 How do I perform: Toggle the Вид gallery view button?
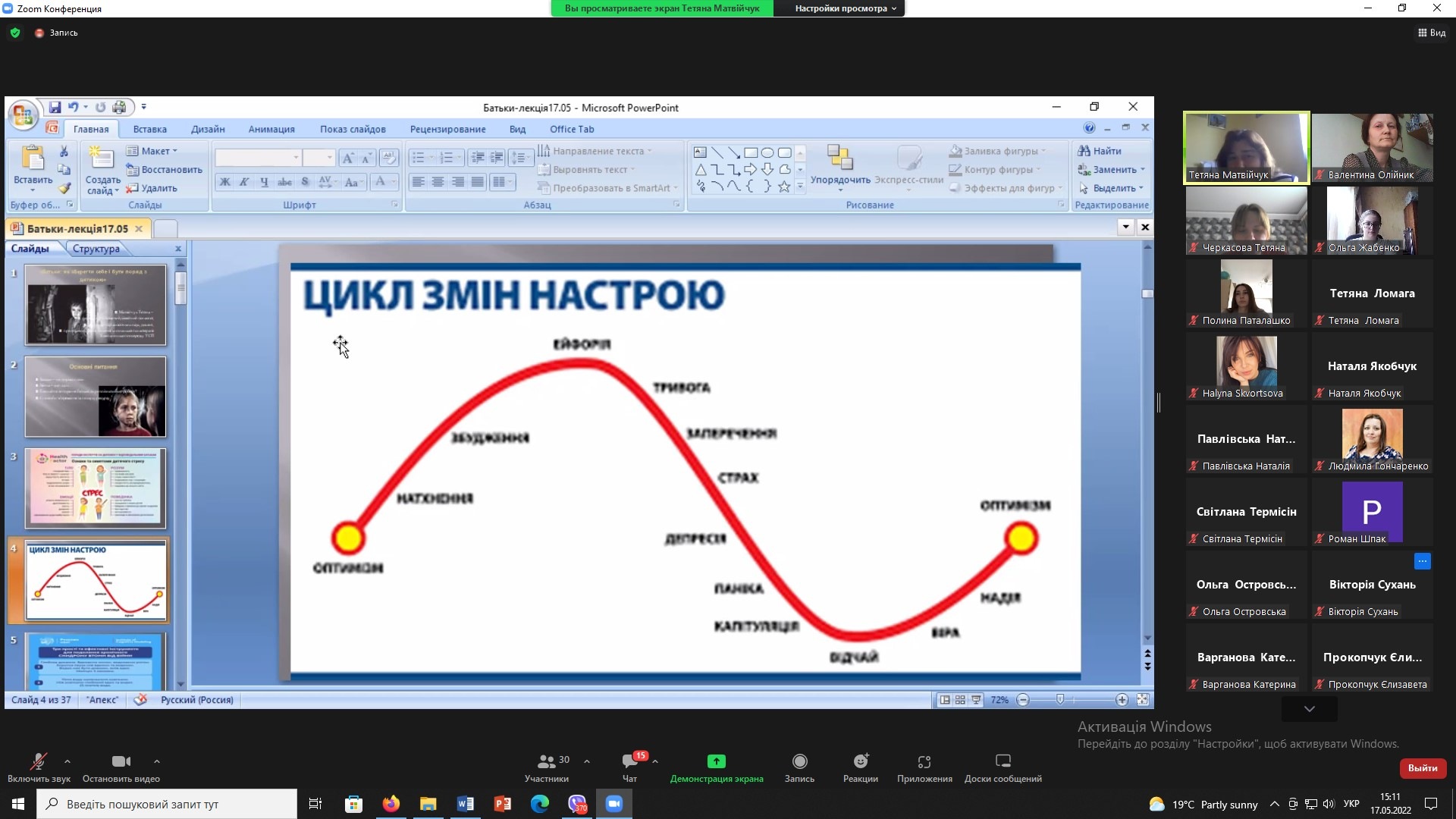tap(1432, 33)
